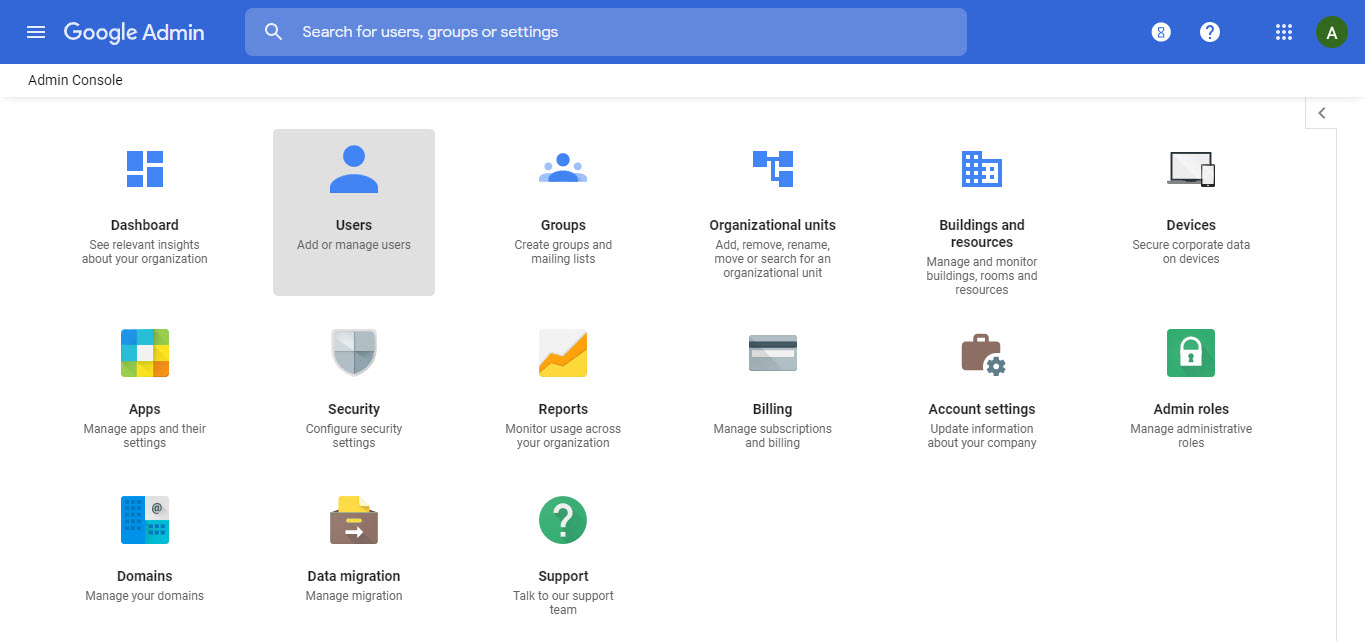
Task: Click 'Secure corporate data on devices' description
Action: (x=1191, y=252)
